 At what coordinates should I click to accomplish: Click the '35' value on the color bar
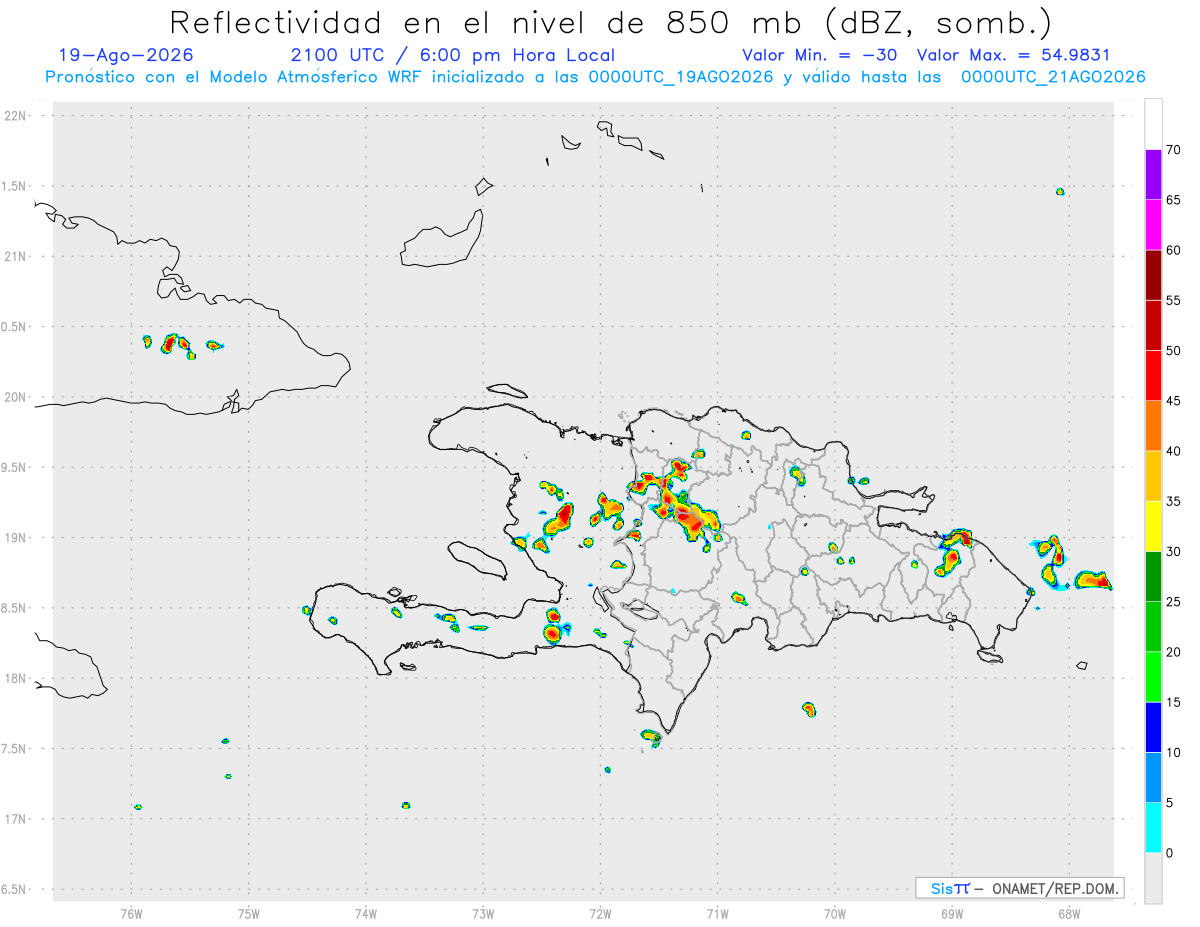(1174, 501)
